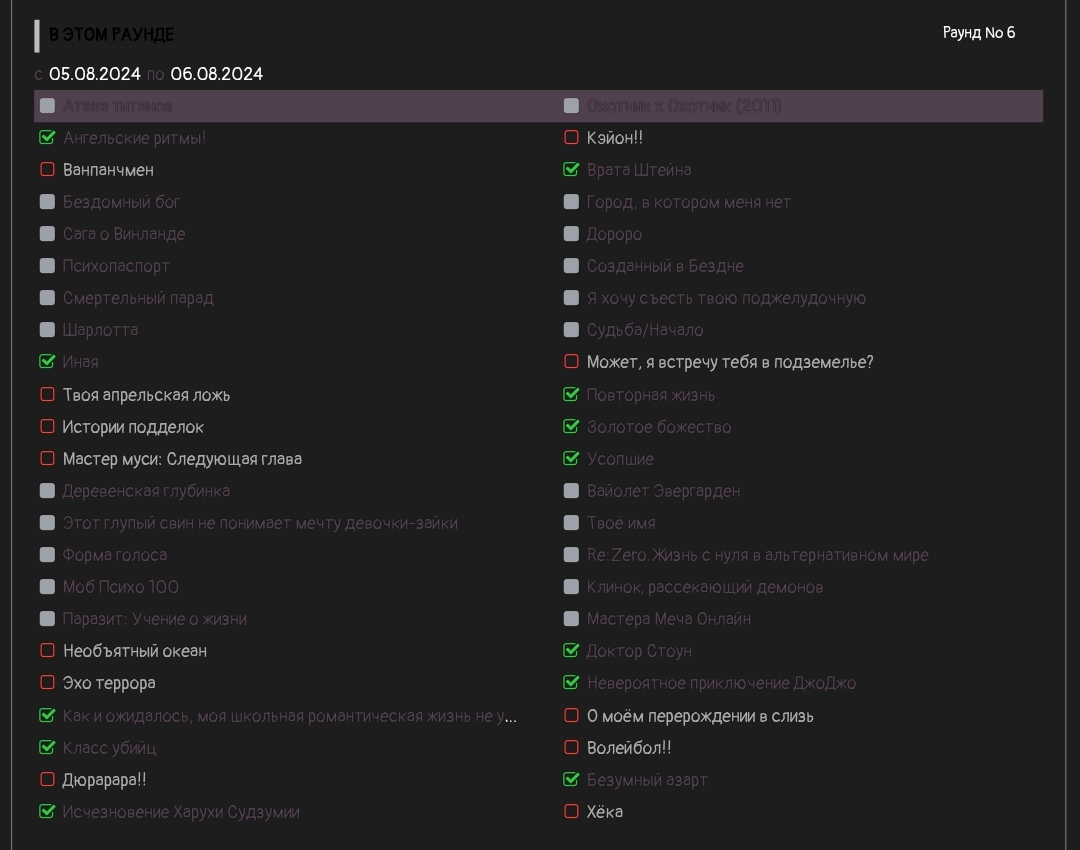Image resolution: width=1080 pixels, height=850 pixels.
Task: Uncheck the Ангельские ритмы! checkbox
Action: tap(47, 138)
